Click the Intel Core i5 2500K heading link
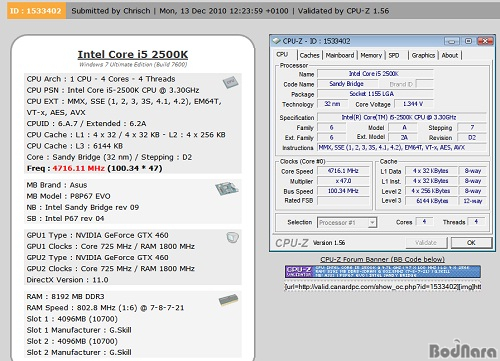Screen dimensions: 500x361 pyautogui.click(x=133, y=54)
